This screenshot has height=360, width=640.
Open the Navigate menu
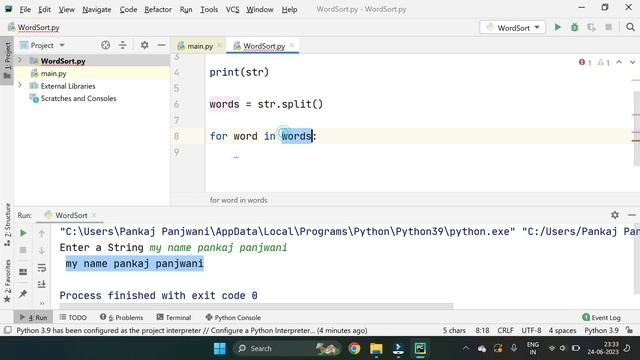pos(97,9)
